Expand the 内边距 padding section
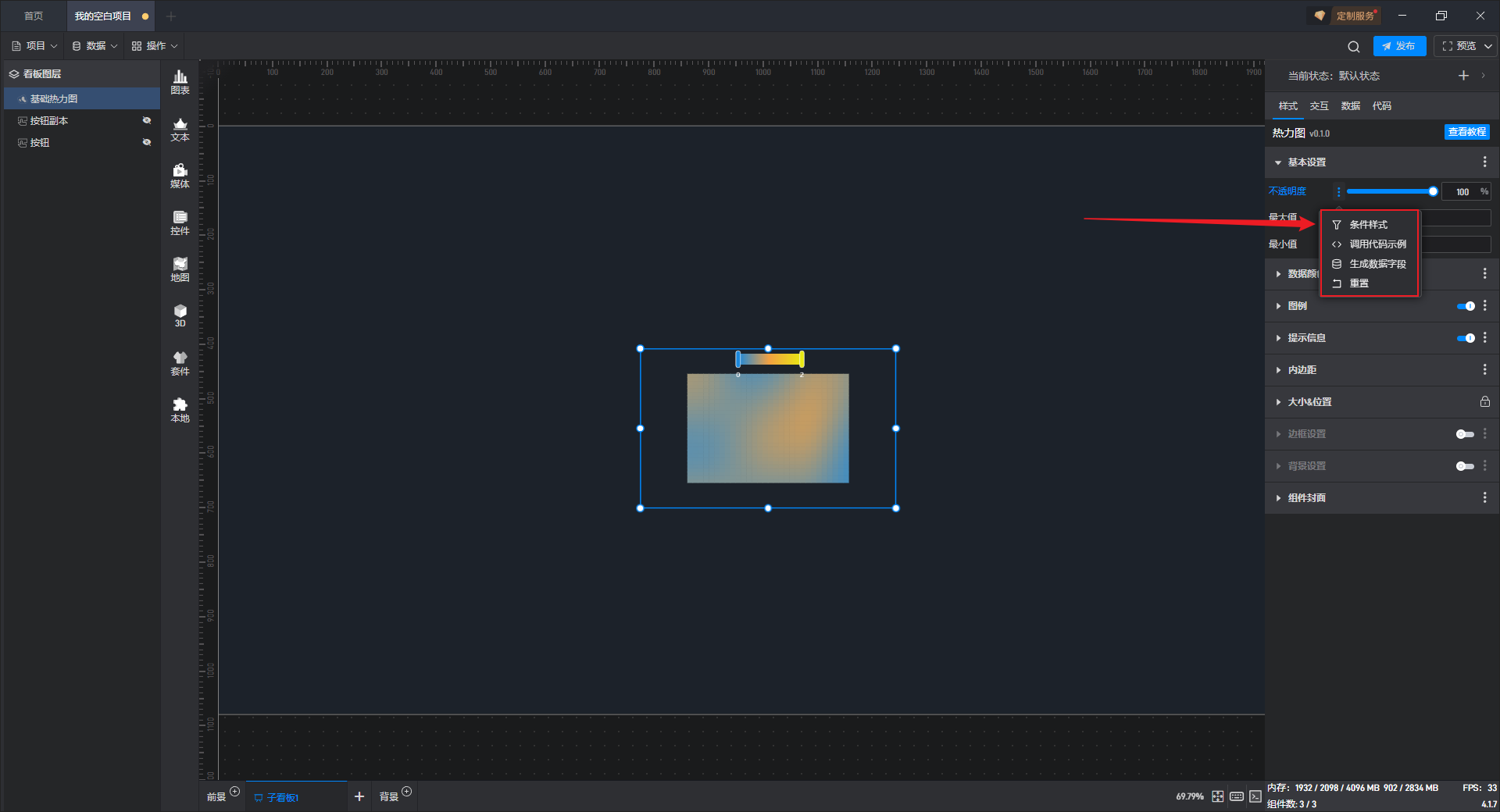Image resolution: width=1500 pixels, height=812 pixels. 1302,370
